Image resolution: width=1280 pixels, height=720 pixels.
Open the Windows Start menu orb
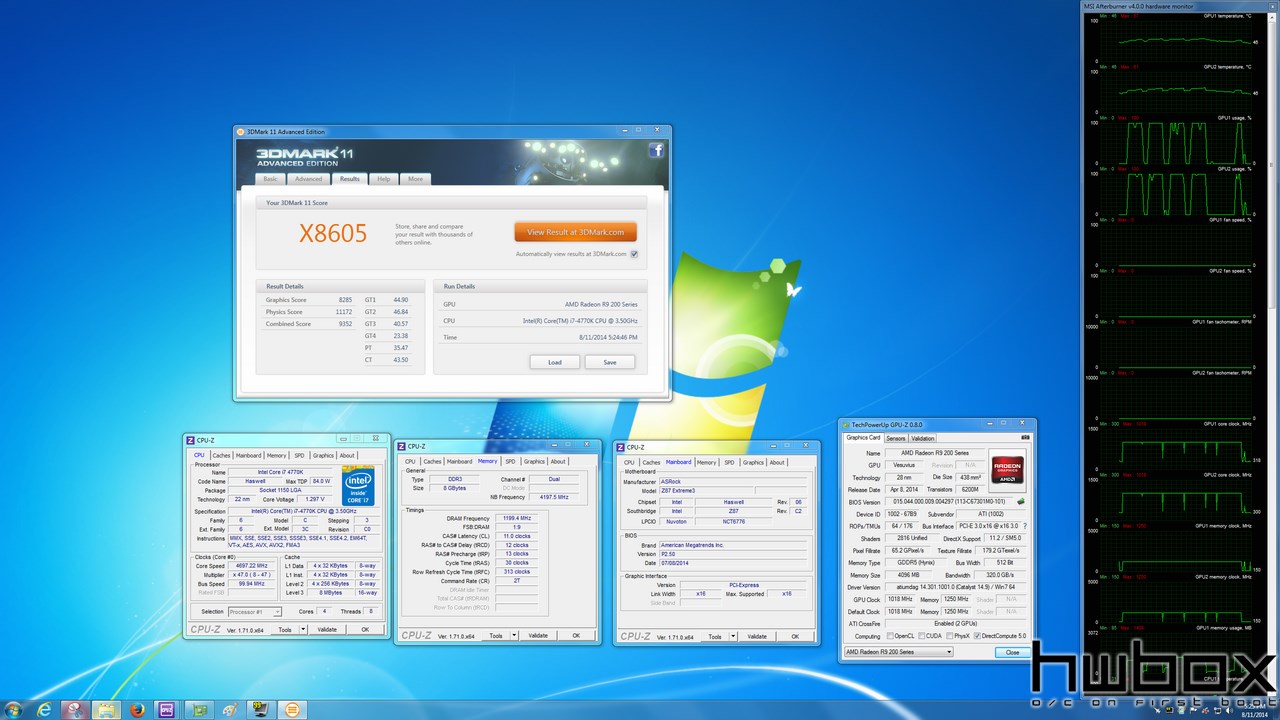point(14,709)
